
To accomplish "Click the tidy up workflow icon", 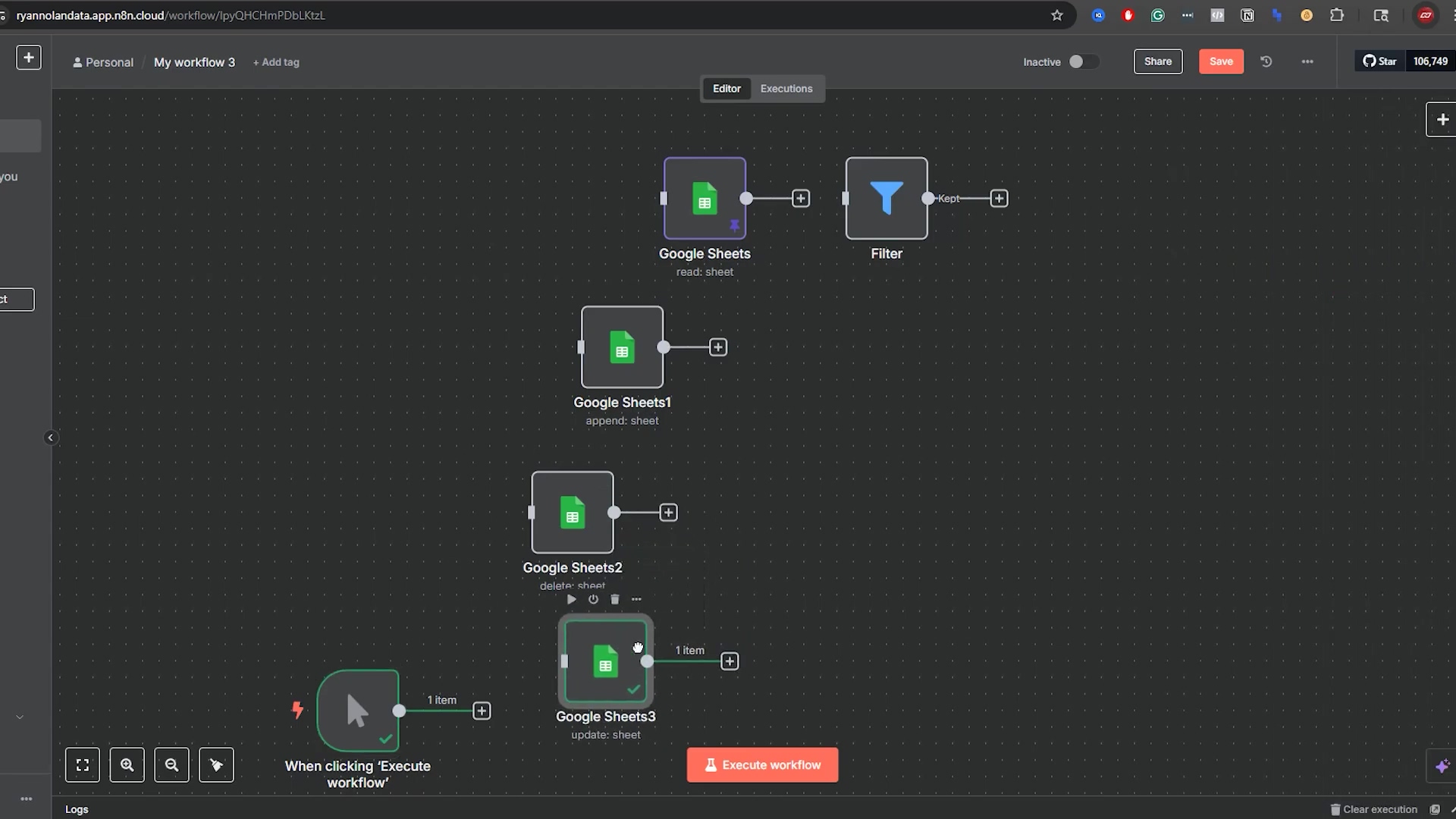I will tap(217, 765).
